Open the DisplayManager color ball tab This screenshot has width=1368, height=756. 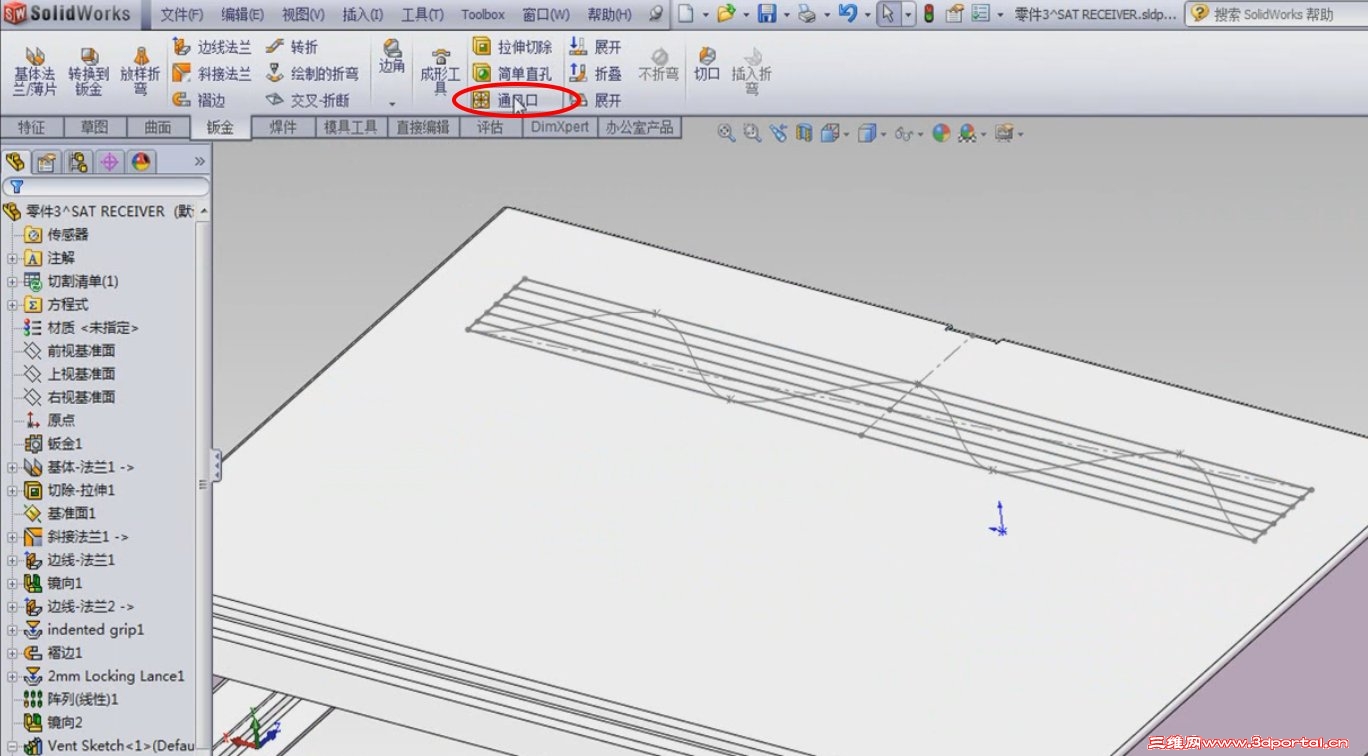click(141, 162)
